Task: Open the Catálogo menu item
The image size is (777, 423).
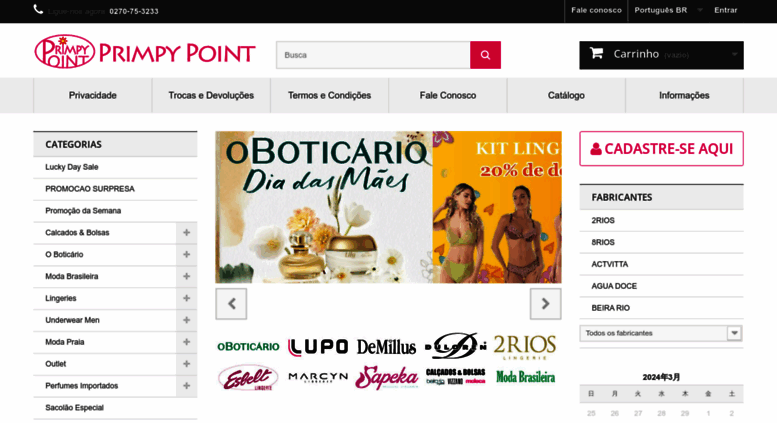Action: click(x=566, y=95)
